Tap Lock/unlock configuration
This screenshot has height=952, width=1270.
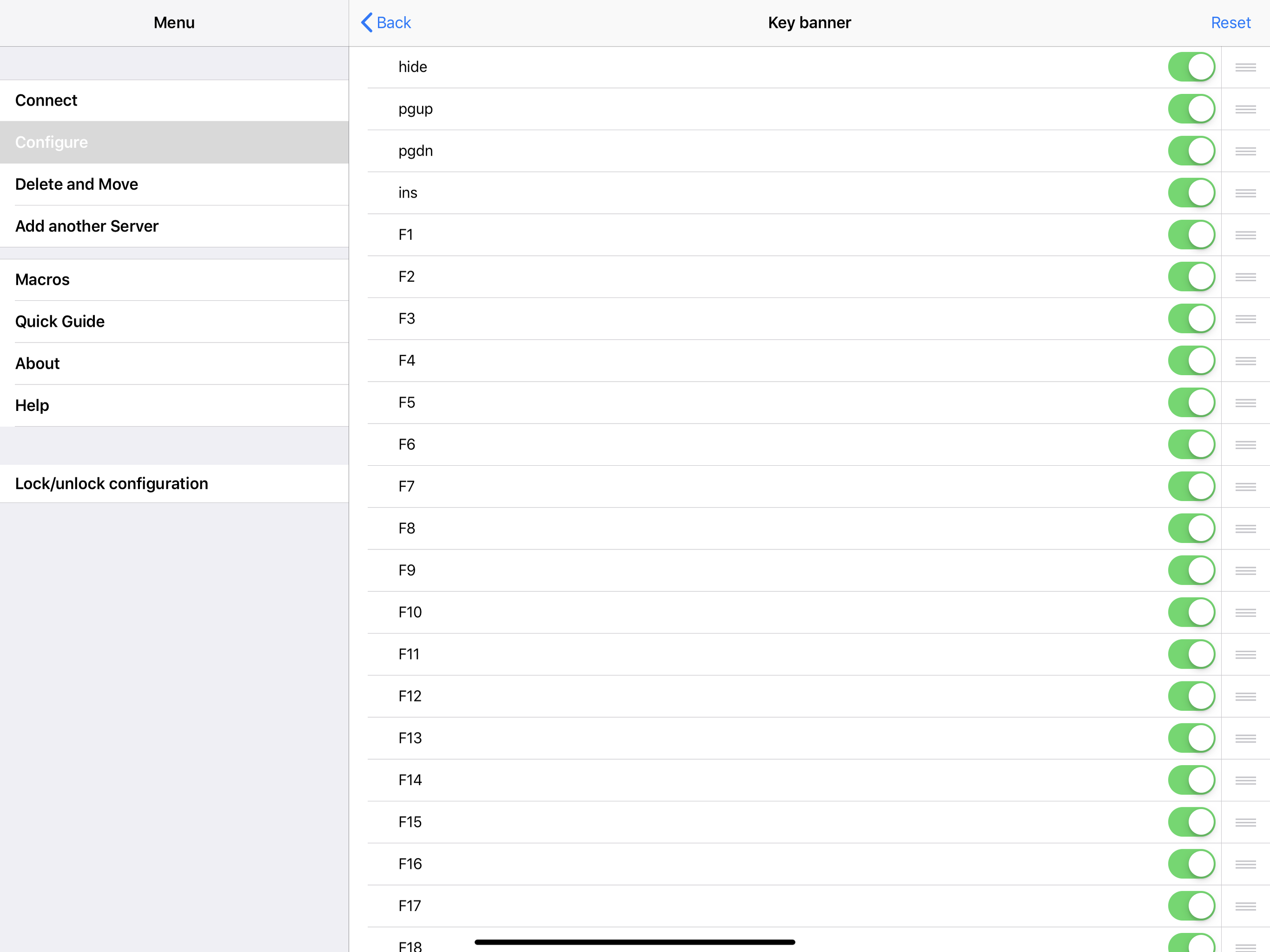point(112,483)
